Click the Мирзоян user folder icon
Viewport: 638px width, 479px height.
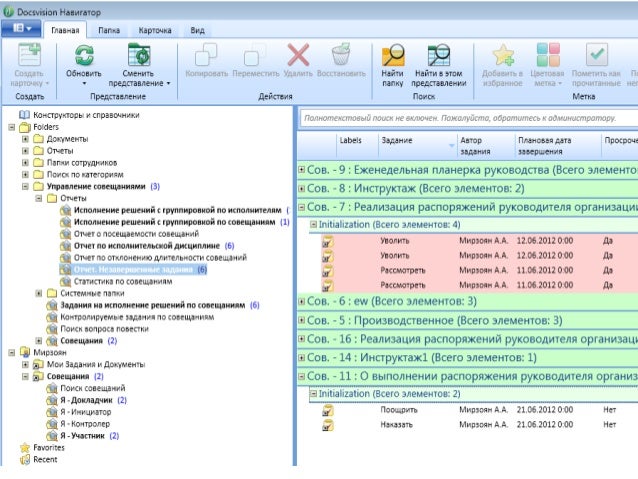point(25,352)
